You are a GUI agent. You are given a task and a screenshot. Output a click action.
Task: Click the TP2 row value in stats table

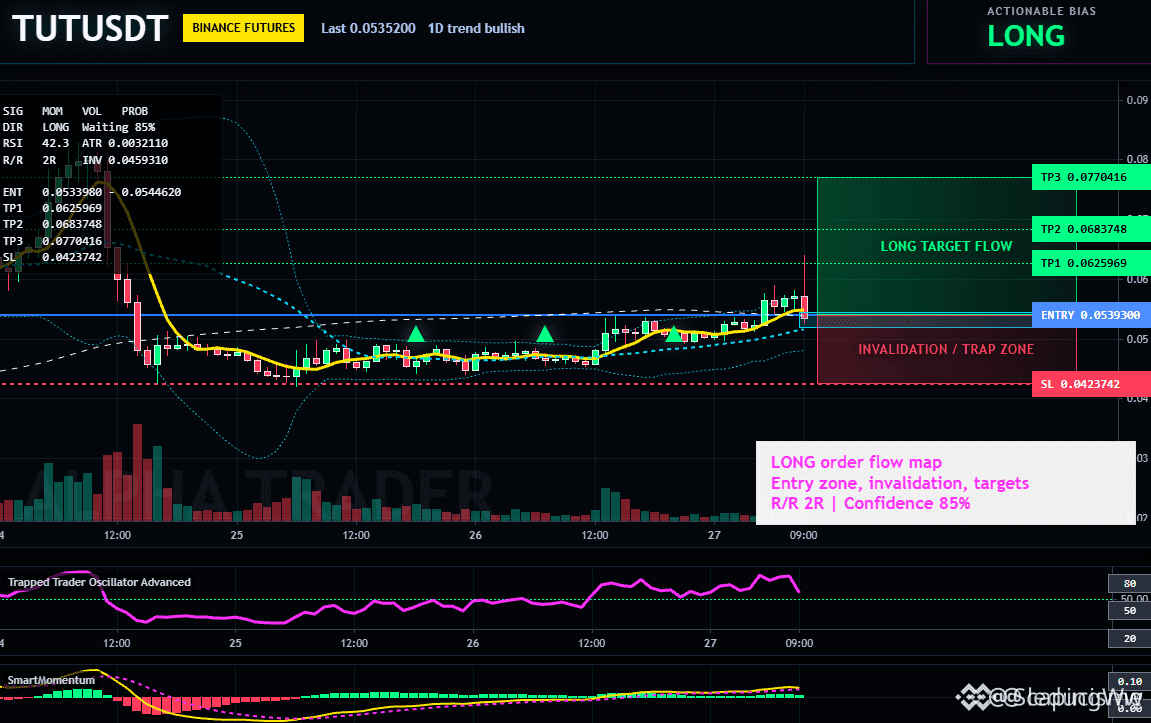[x=72, y=225]
